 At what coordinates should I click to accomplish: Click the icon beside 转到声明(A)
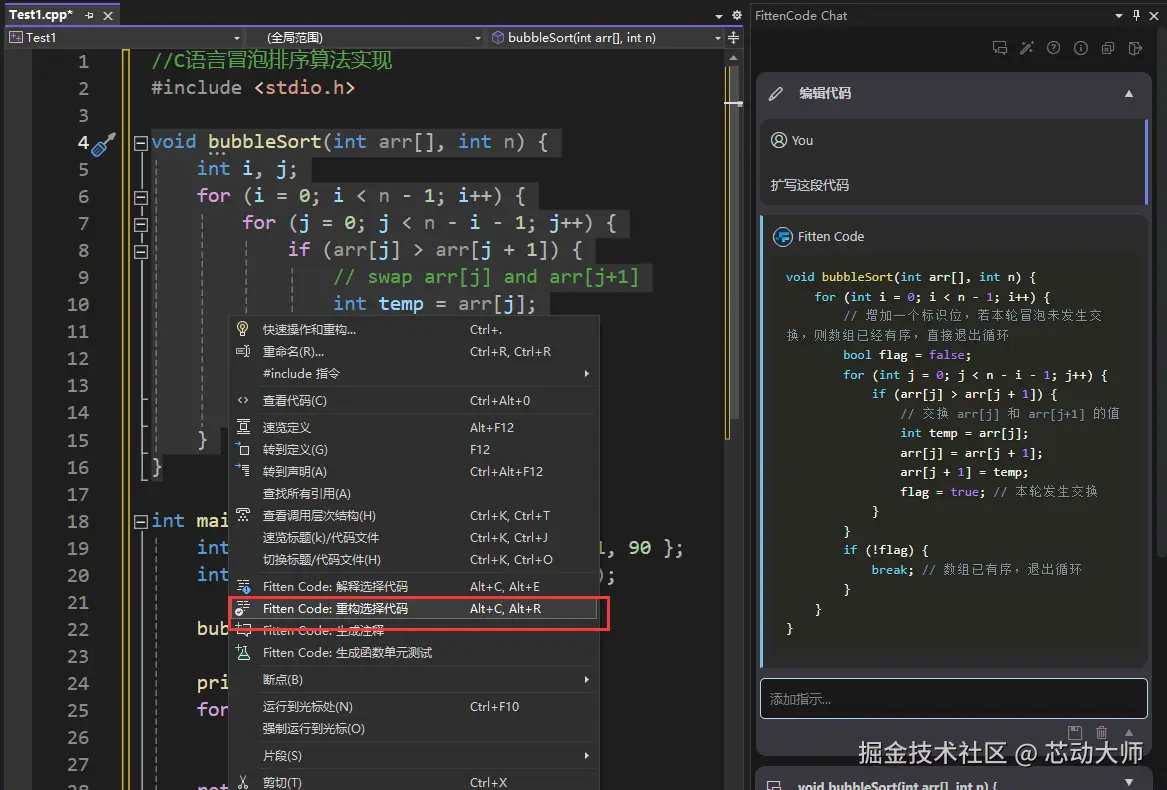pos(243,471)
